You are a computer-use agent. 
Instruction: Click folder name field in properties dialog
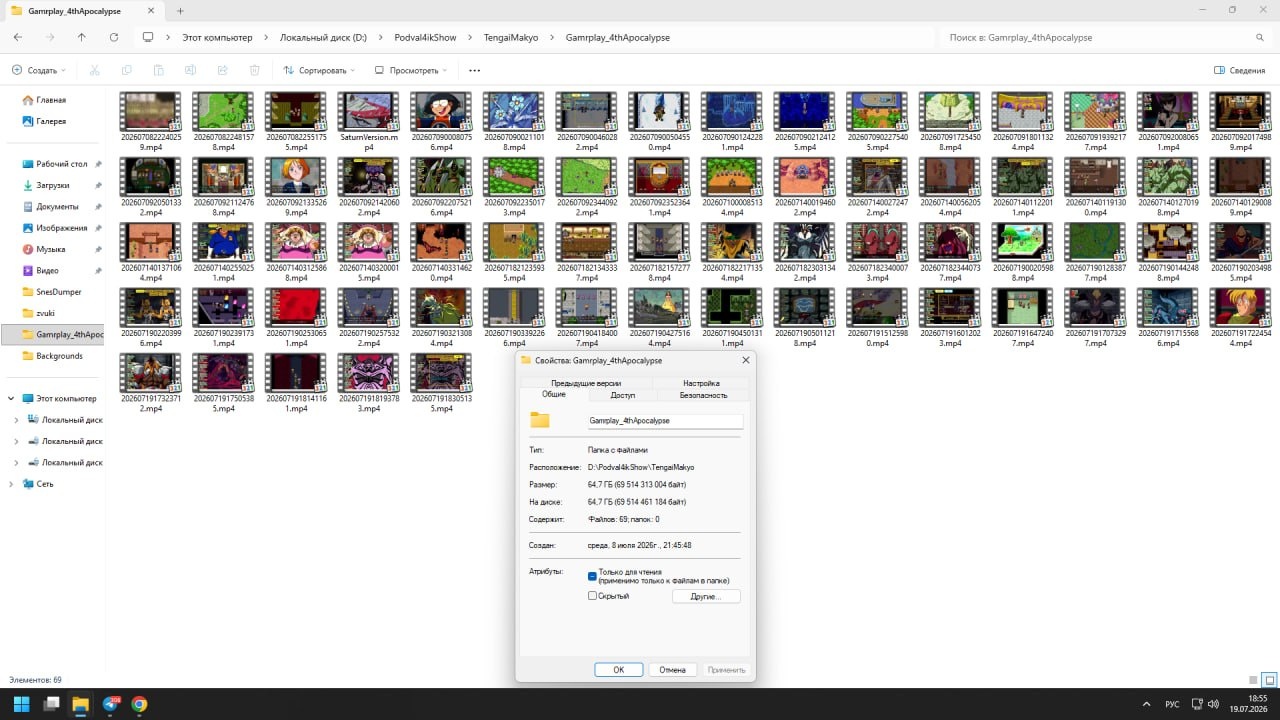pyautogui.click(x=665, y=421)
